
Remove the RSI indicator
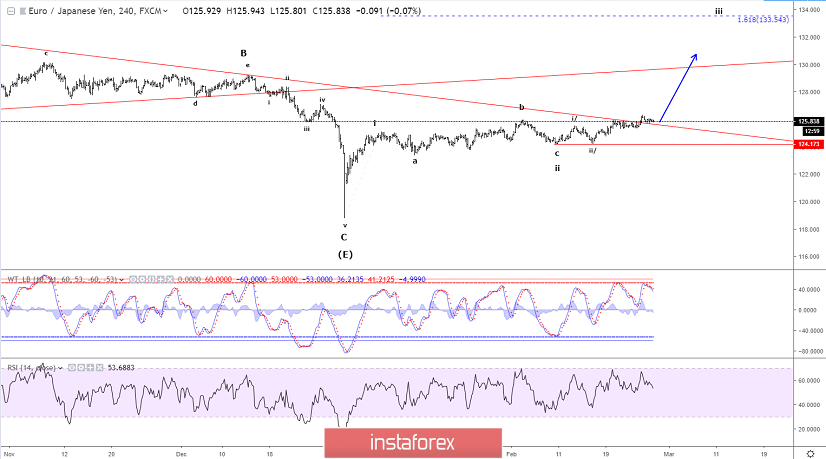coord(100,367)
